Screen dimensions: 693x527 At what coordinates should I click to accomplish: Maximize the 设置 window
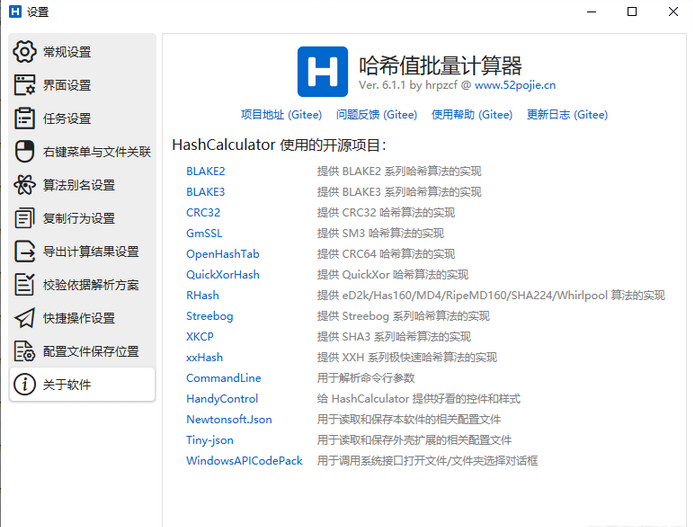[632, 11]
